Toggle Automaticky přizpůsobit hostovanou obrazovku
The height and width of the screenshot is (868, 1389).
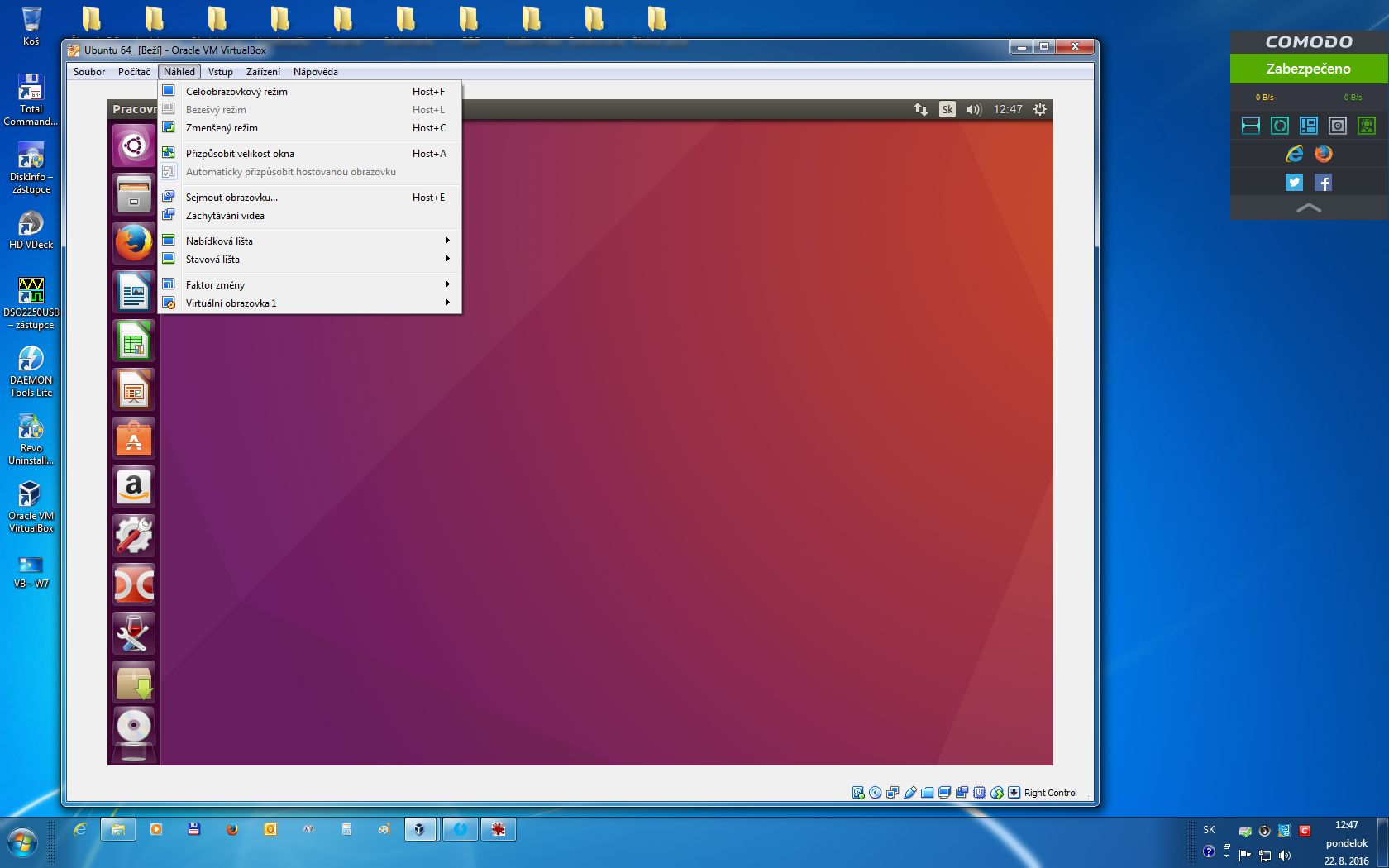point(309,172)
